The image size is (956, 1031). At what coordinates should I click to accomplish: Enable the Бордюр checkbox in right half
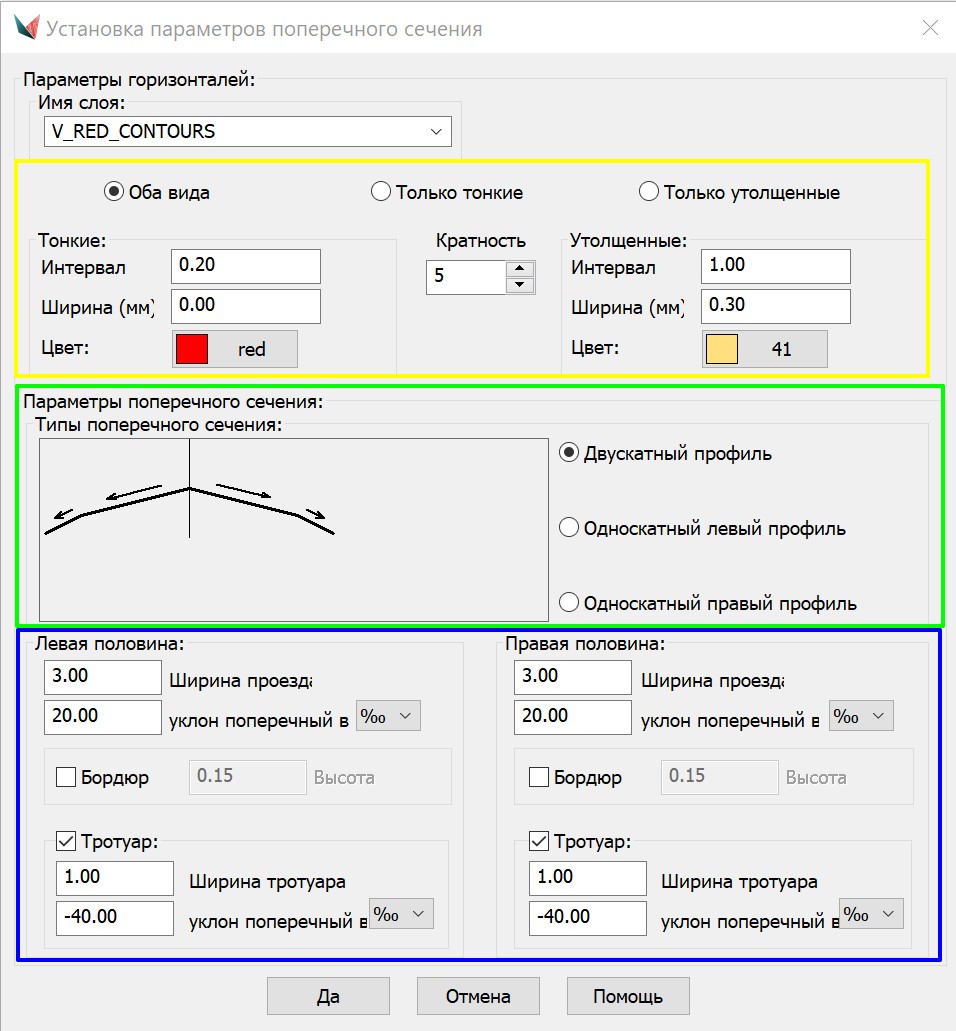pos(538,777)
